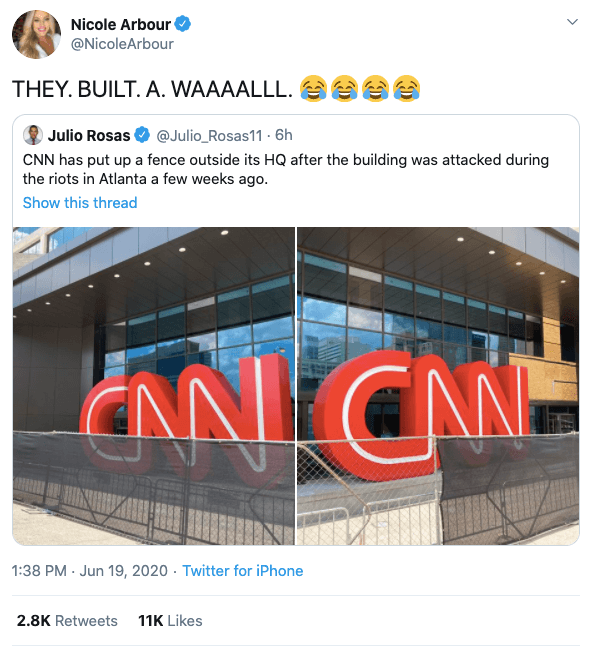
Task: Open the @Julio_Rosas11 handle
Action: [x=209, y=135]
